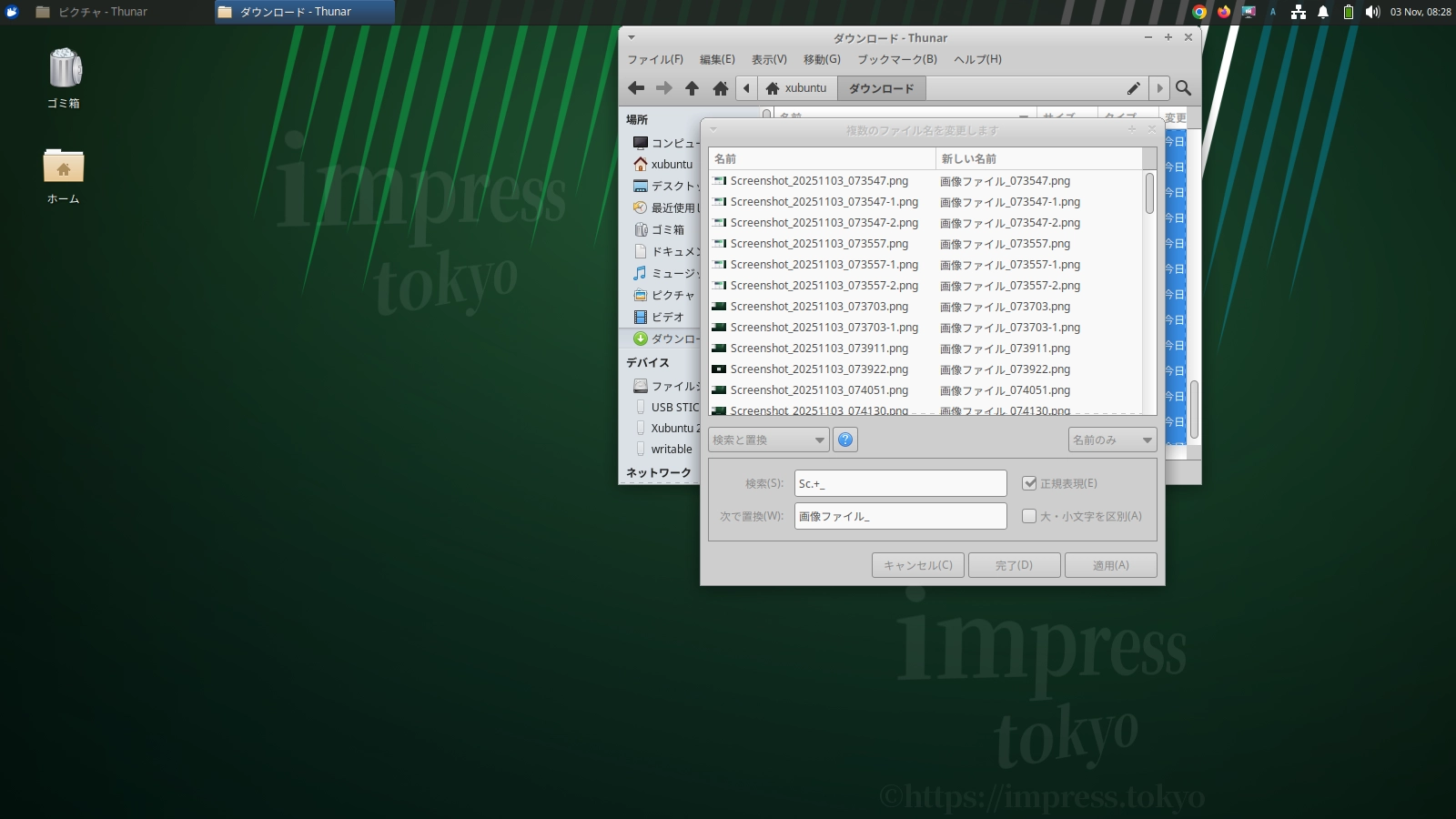Open Recent in the sidebar

point(665,208)
